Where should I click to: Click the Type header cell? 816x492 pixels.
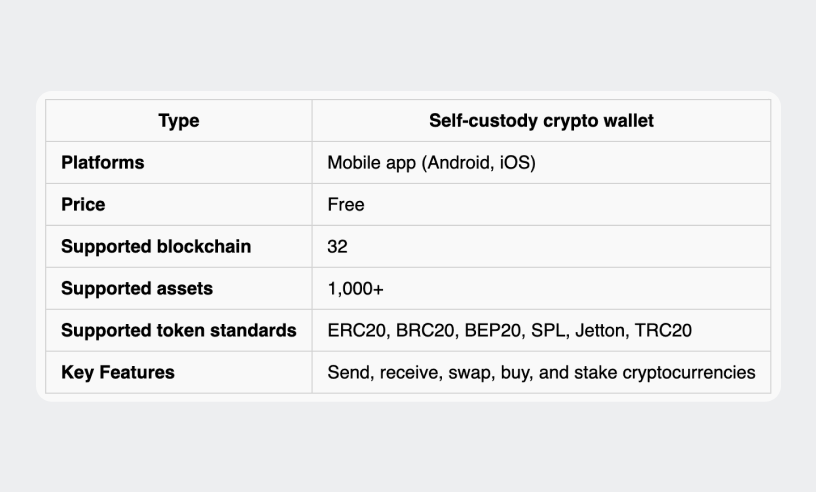coord(178,121)
